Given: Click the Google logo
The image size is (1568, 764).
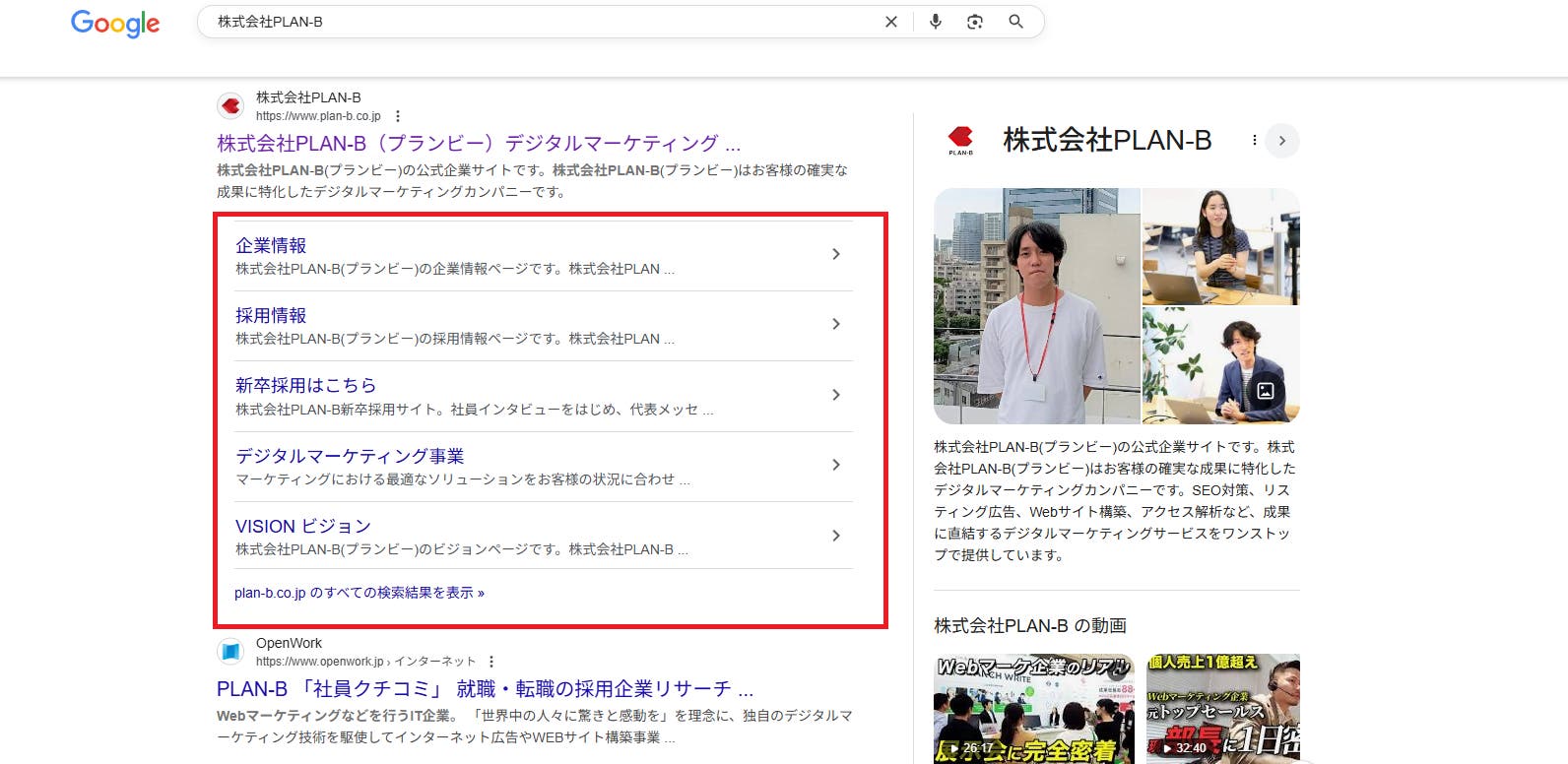Looking at the screenshot, I should 115,23.
